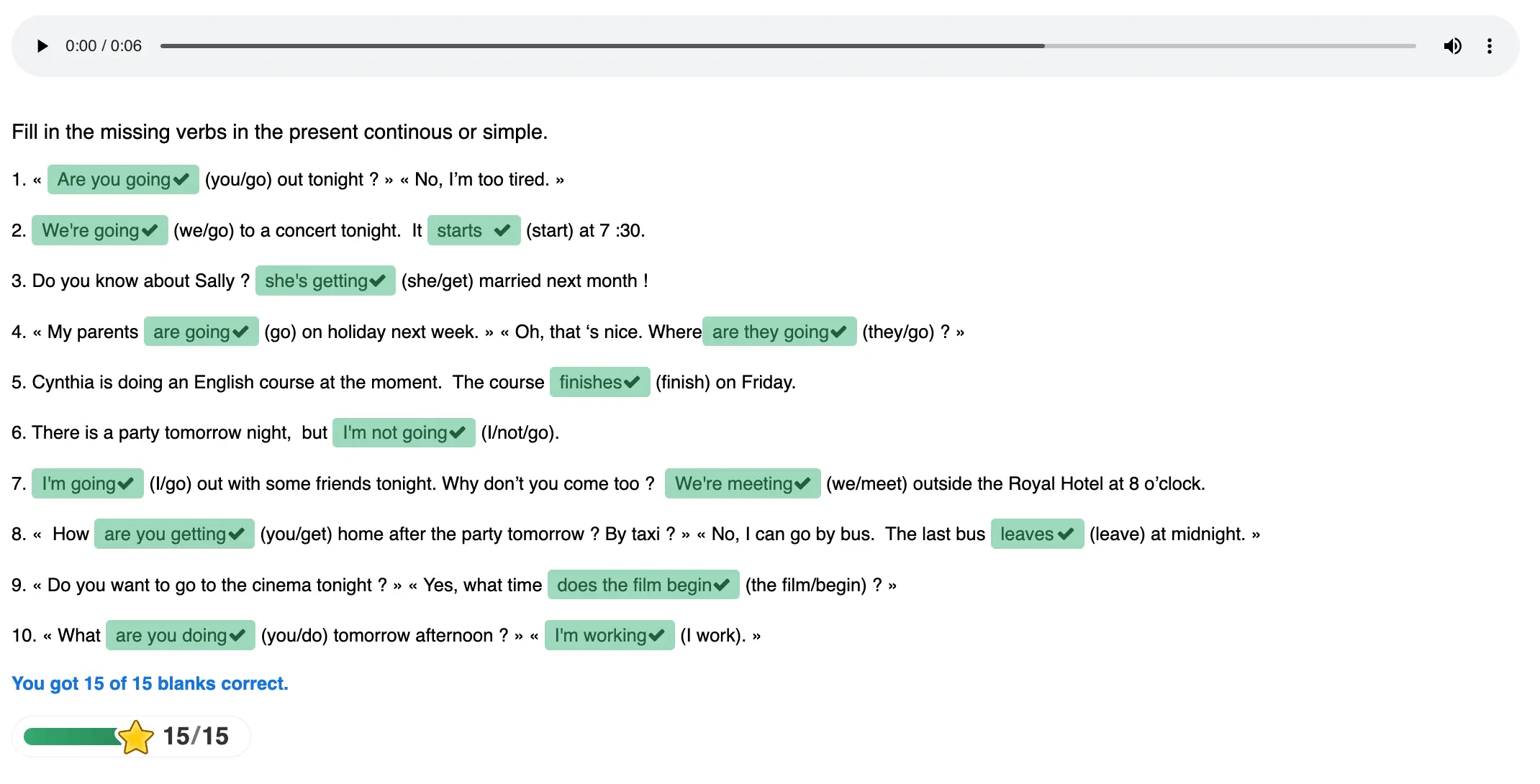
Task: Click the checkmark beside 'I'm not going'
Action: pos(457,433)
